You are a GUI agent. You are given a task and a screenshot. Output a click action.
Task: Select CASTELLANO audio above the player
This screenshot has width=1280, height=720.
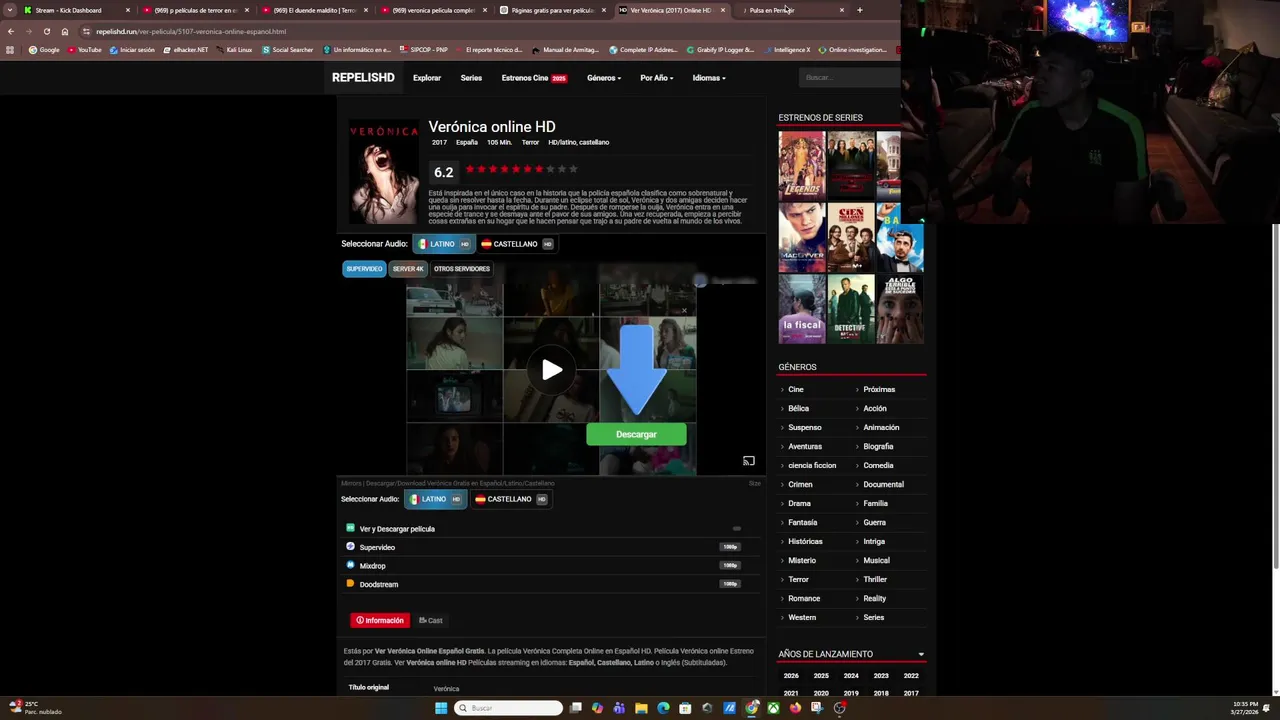[x=517, y=244]
